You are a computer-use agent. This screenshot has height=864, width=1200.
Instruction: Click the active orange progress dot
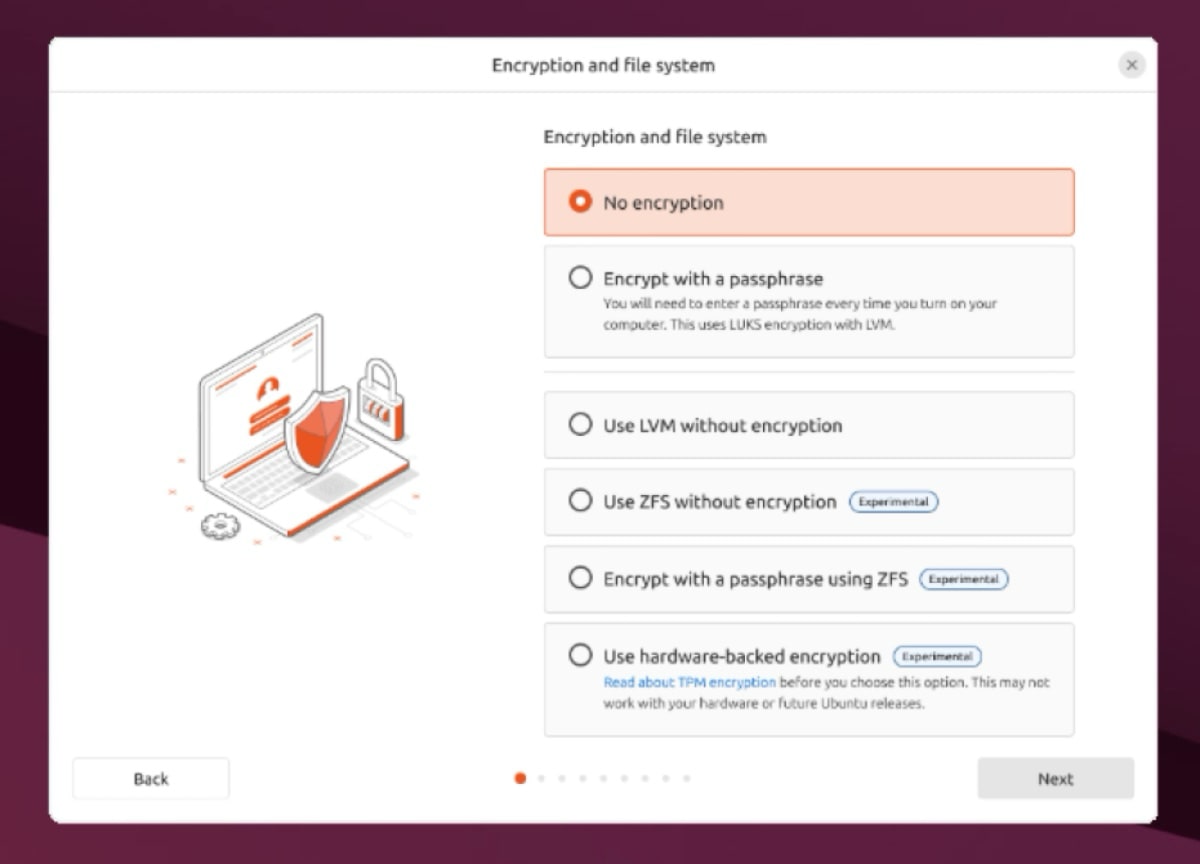520,778
